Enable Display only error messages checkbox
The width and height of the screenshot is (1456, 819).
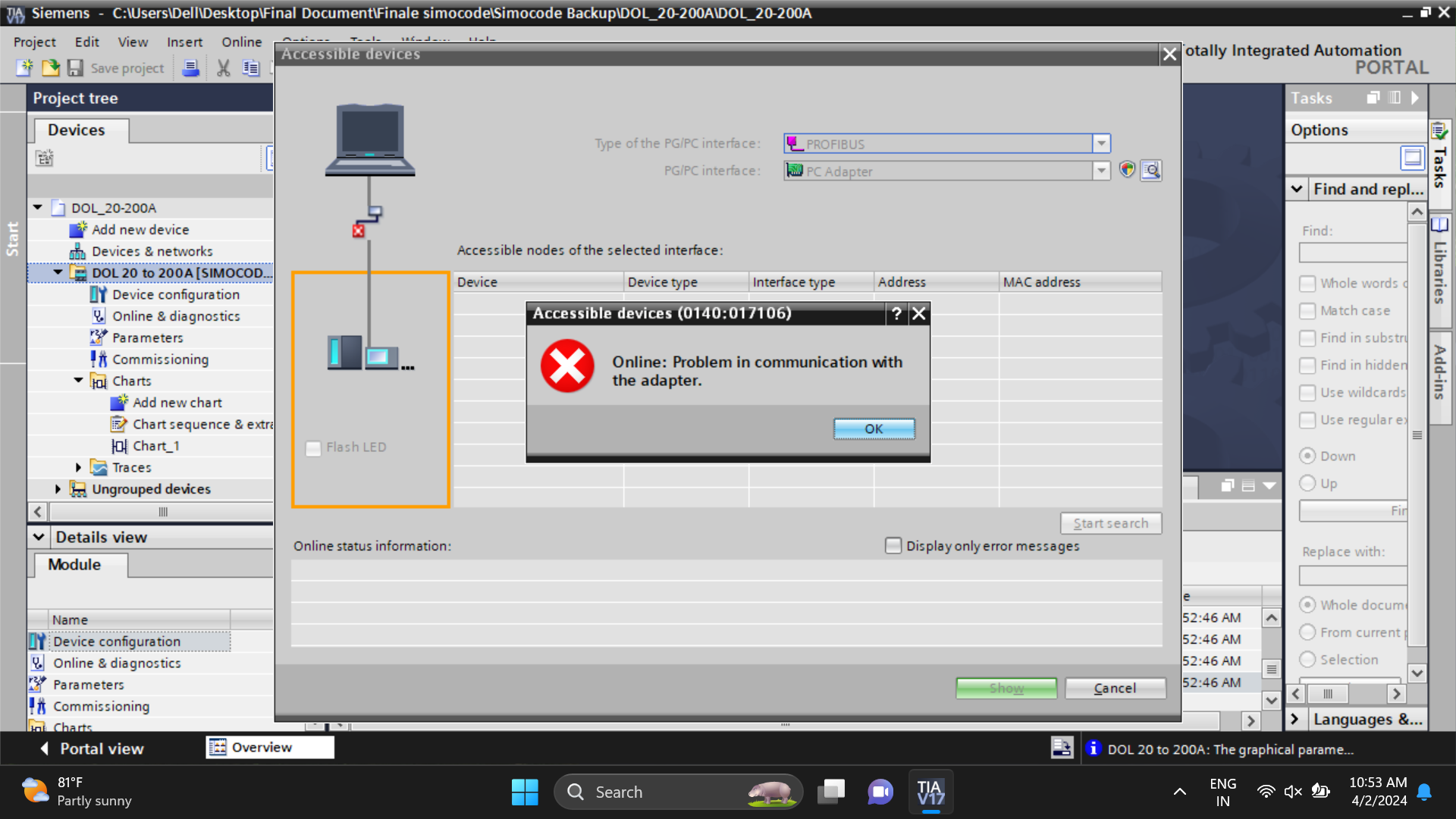[893, 546]
